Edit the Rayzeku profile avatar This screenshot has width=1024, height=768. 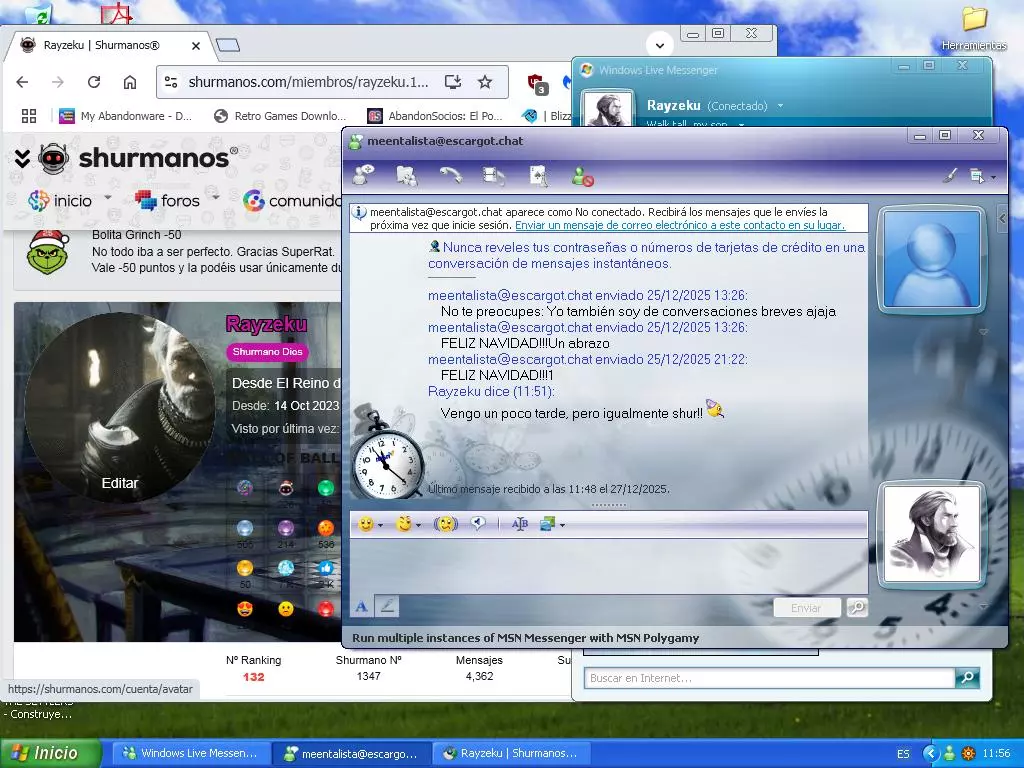coord(120,483)
